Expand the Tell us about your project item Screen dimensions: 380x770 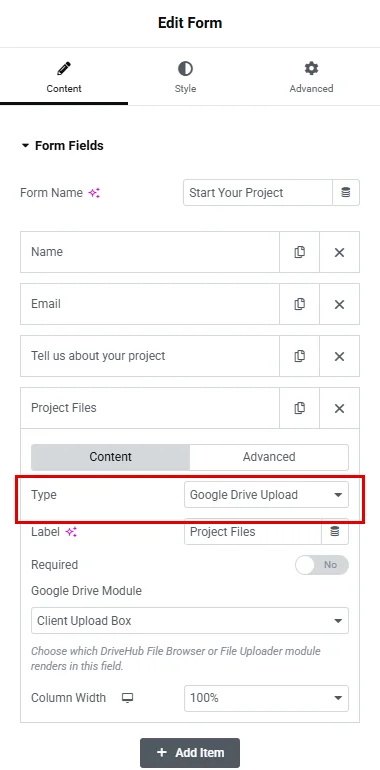click(150, 356)
